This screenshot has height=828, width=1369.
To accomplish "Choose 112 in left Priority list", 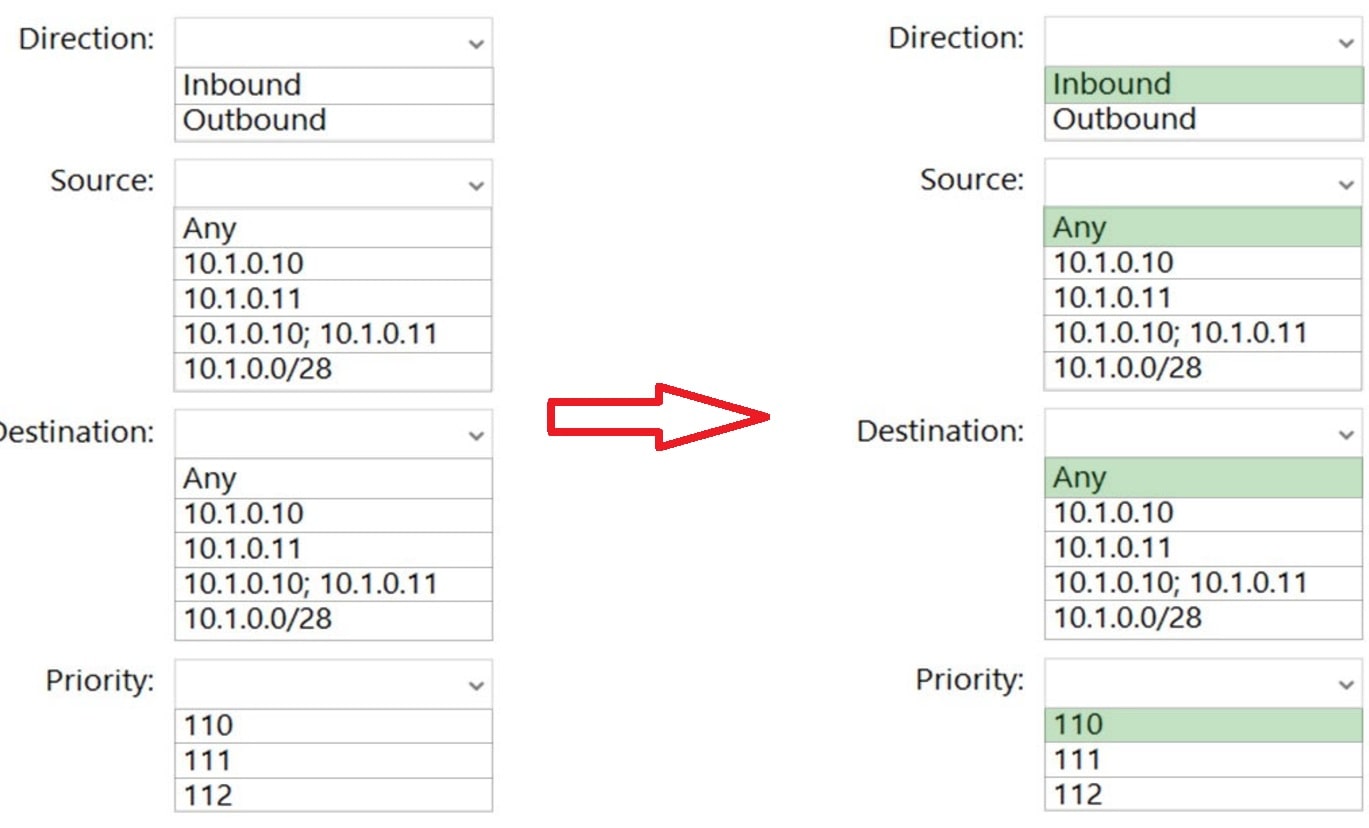I will 333,796.
